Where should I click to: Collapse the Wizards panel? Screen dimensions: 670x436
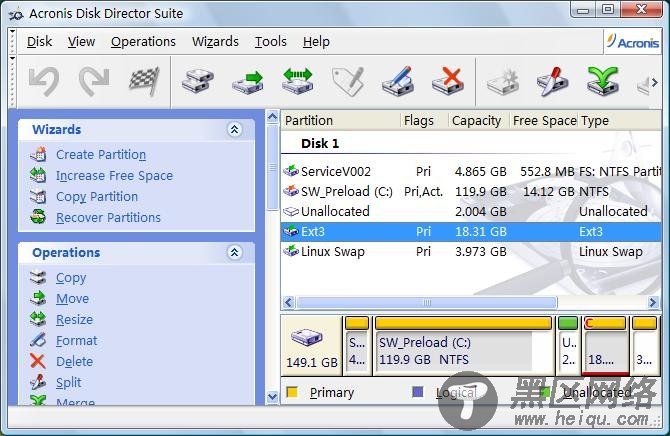tap(234, 129)
